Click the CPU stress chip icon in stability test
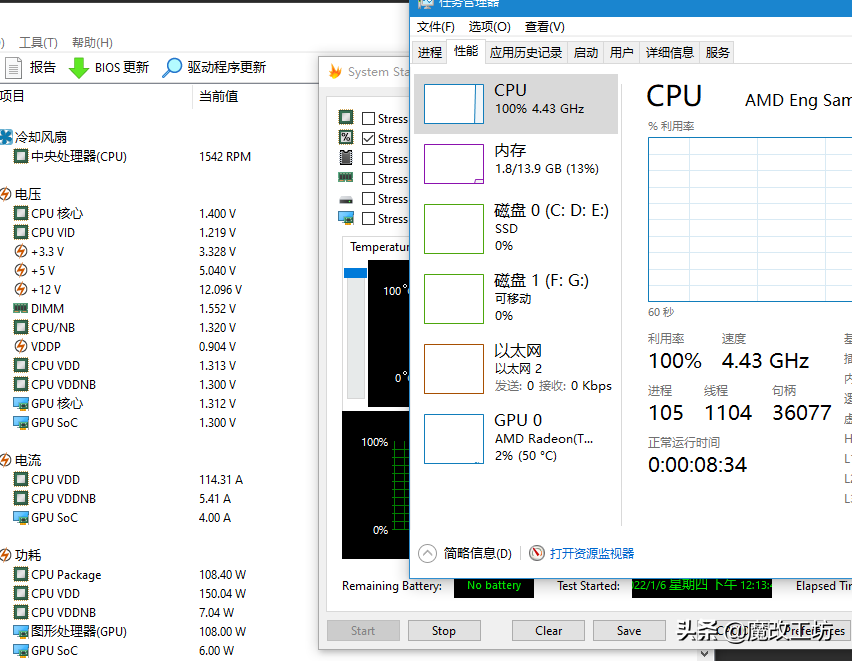This screenshot has width=852, height=661. pos(346,117)
